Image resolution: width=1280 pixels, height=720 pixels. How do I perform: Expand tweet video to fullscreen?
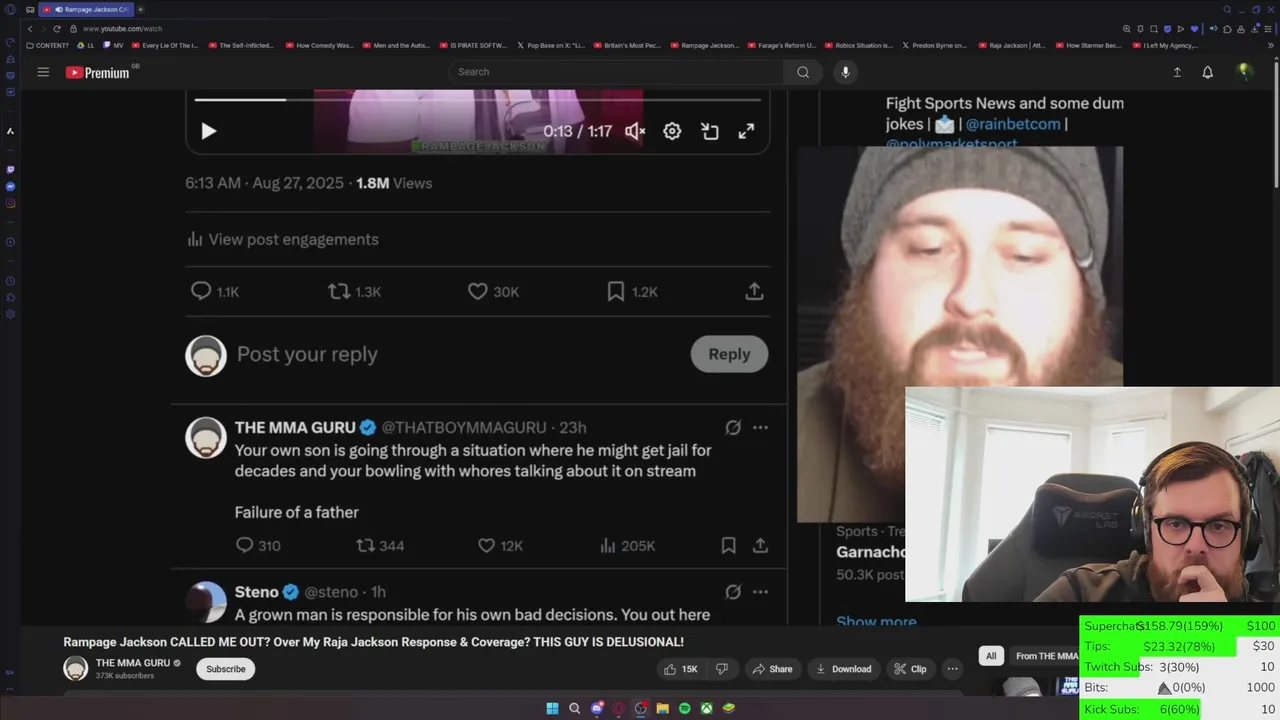click(x=746, y=131)
